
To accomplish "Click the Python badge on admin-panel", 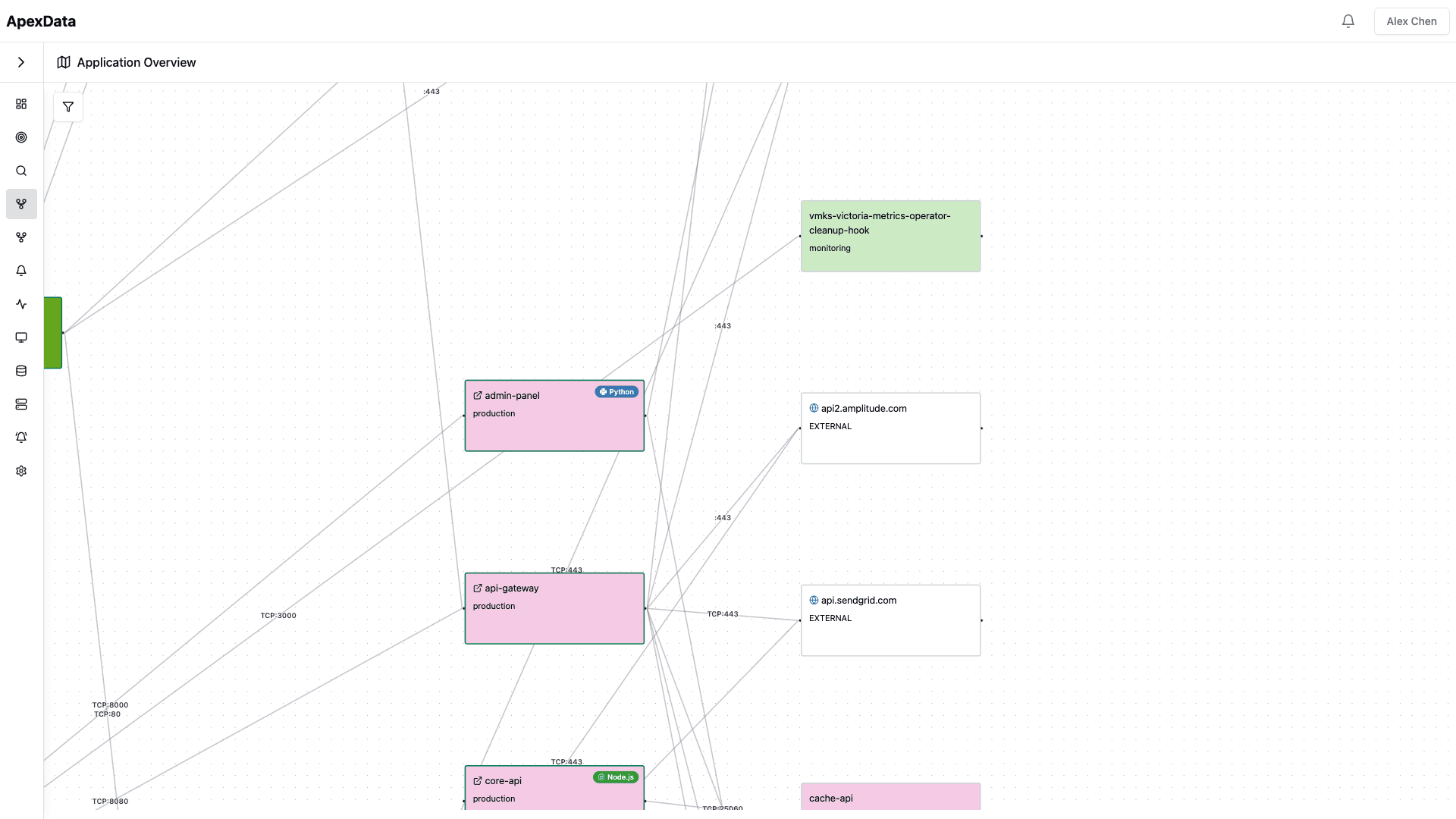I will pos(617,391).
